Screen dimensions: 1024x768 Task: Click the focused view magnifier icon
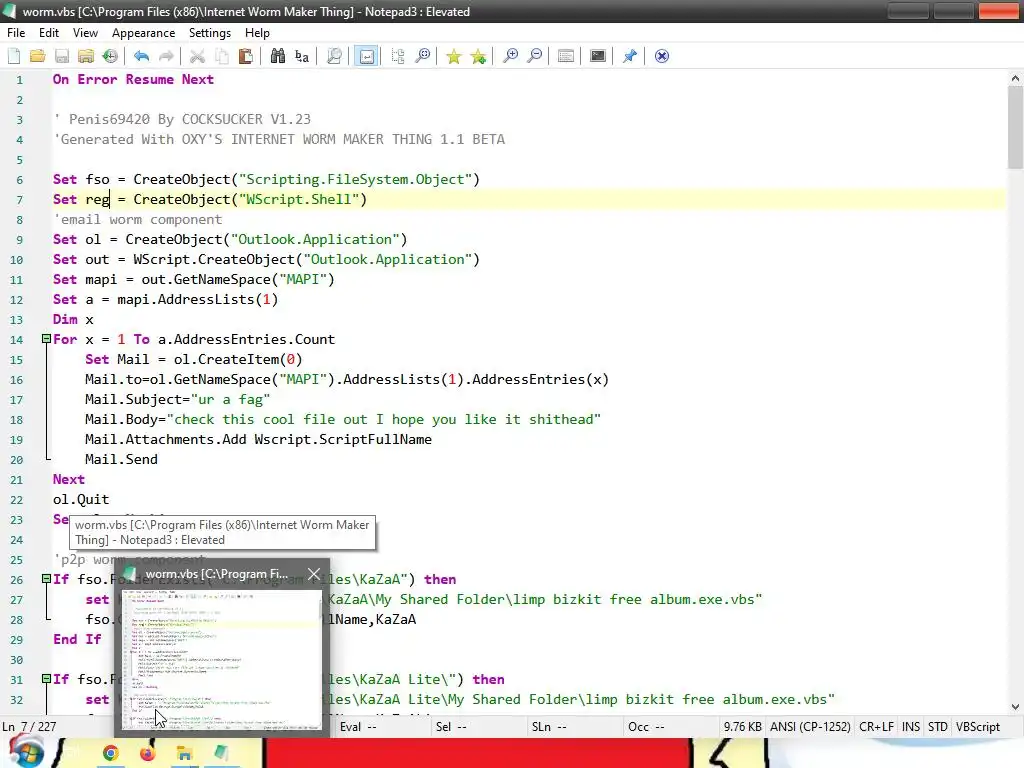point(334,56)
